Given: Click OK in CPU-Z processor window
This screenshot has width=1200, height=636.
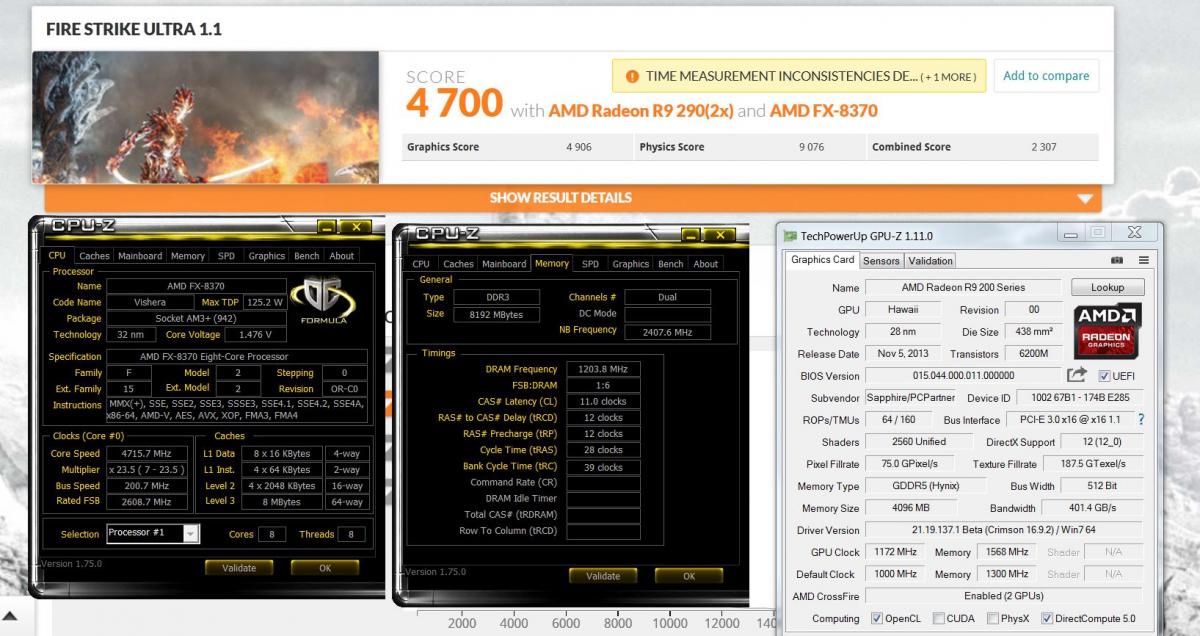Looking at the screenshot, I should [325, 568].
